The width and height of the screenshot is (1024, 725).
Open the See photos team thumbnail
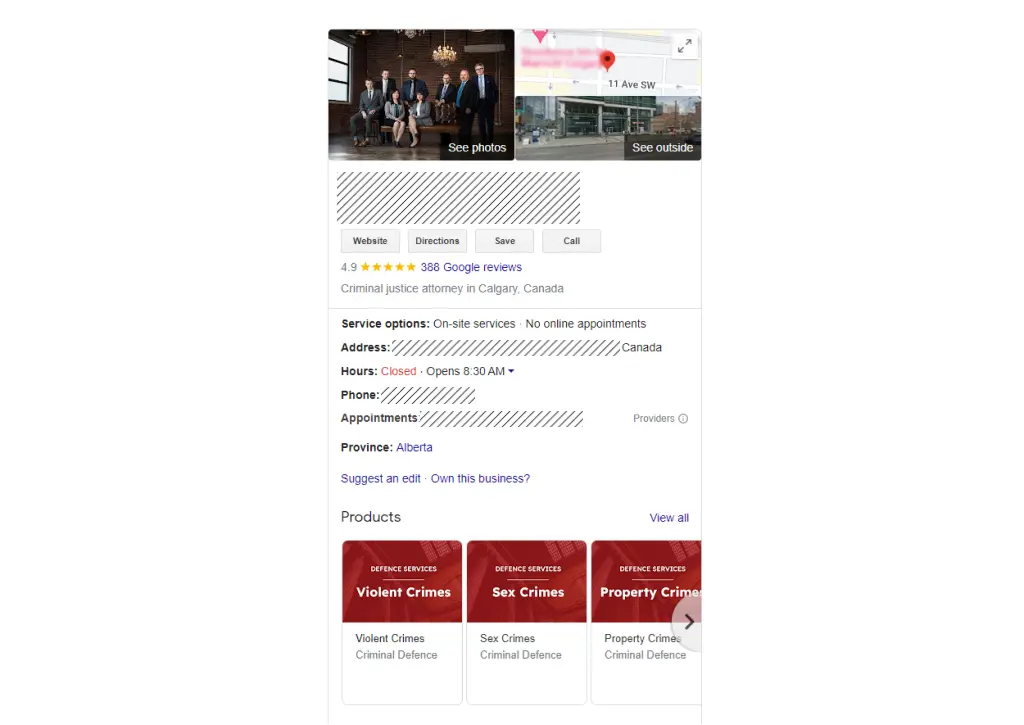[421, 95]
